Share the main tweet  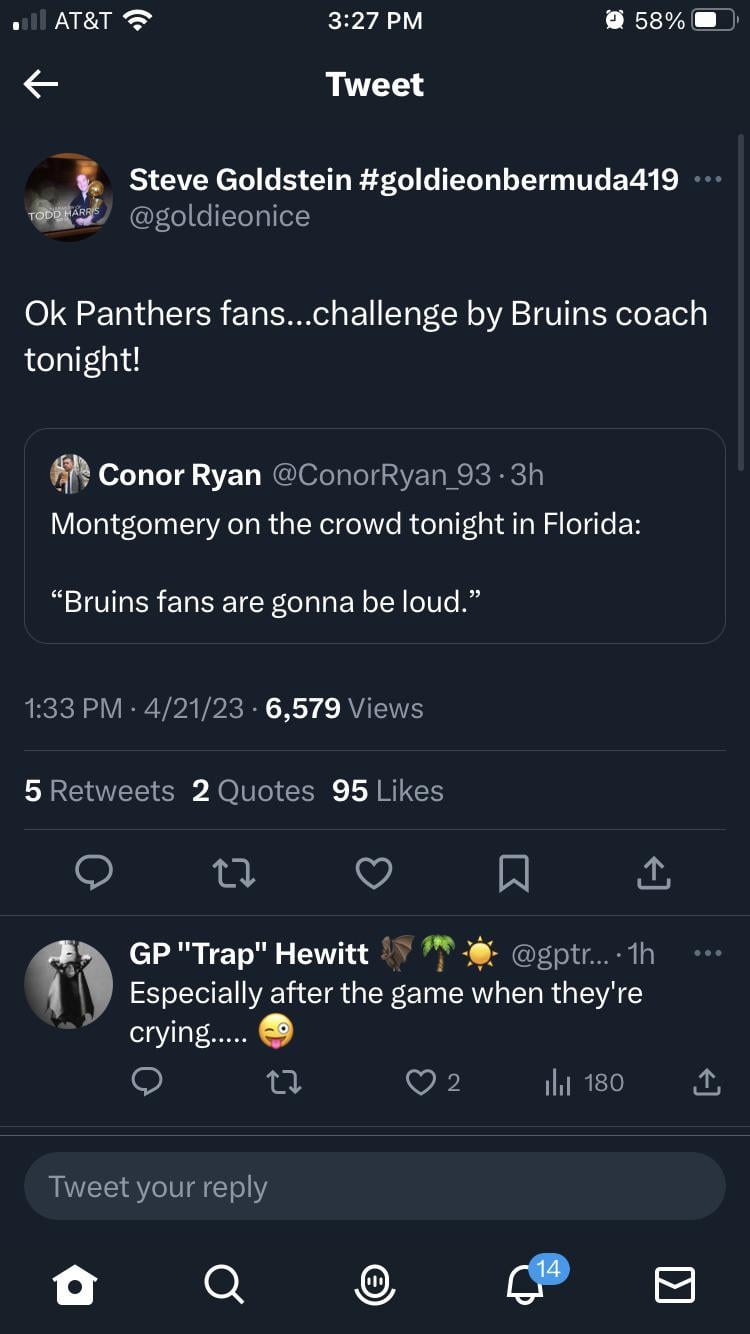coord(653,873)
